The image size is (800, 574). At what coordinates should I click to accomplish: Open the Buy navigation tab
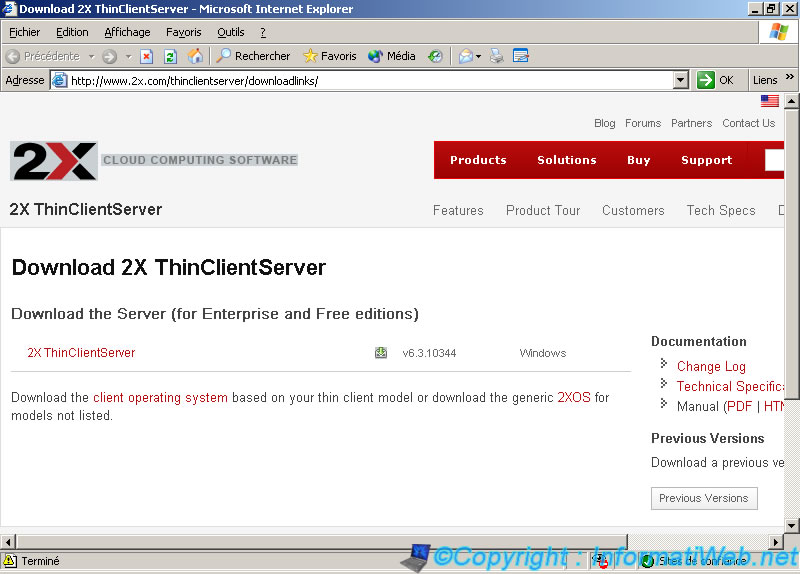pos(638,160)
